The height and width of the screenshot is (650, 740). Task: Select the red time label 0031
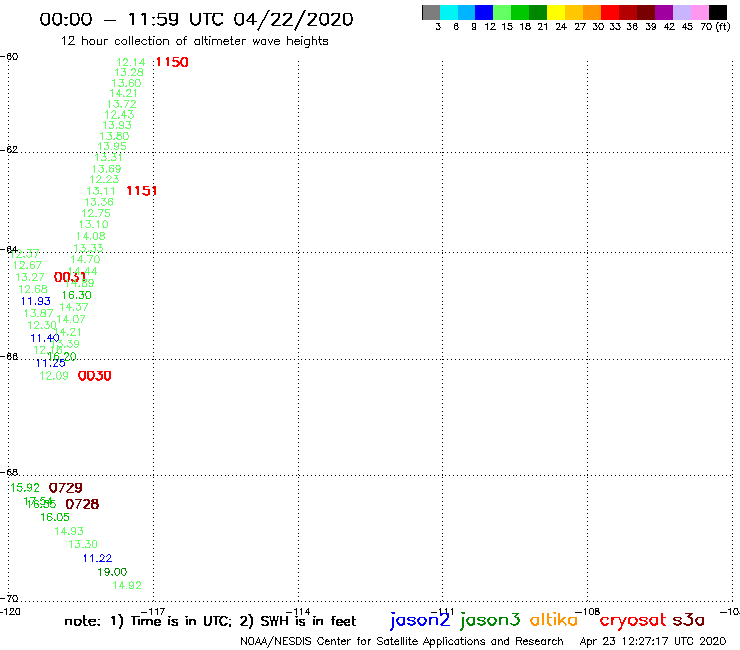[69, 277]
